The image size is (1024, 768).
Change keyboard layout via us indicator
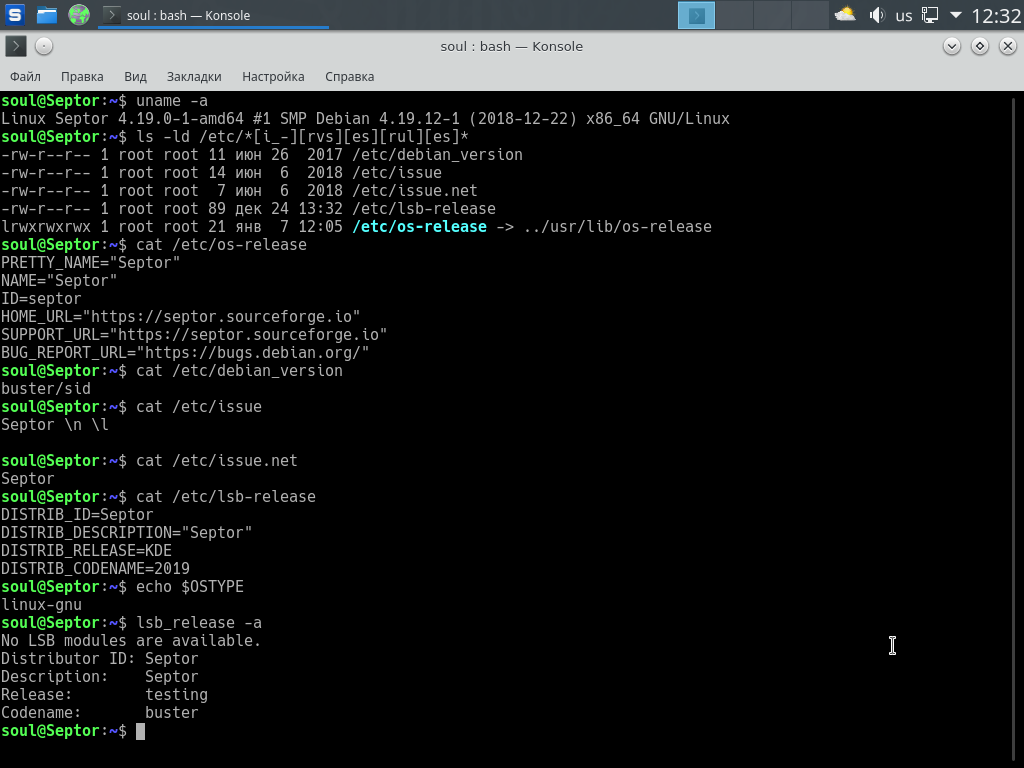tap(904, 16)
